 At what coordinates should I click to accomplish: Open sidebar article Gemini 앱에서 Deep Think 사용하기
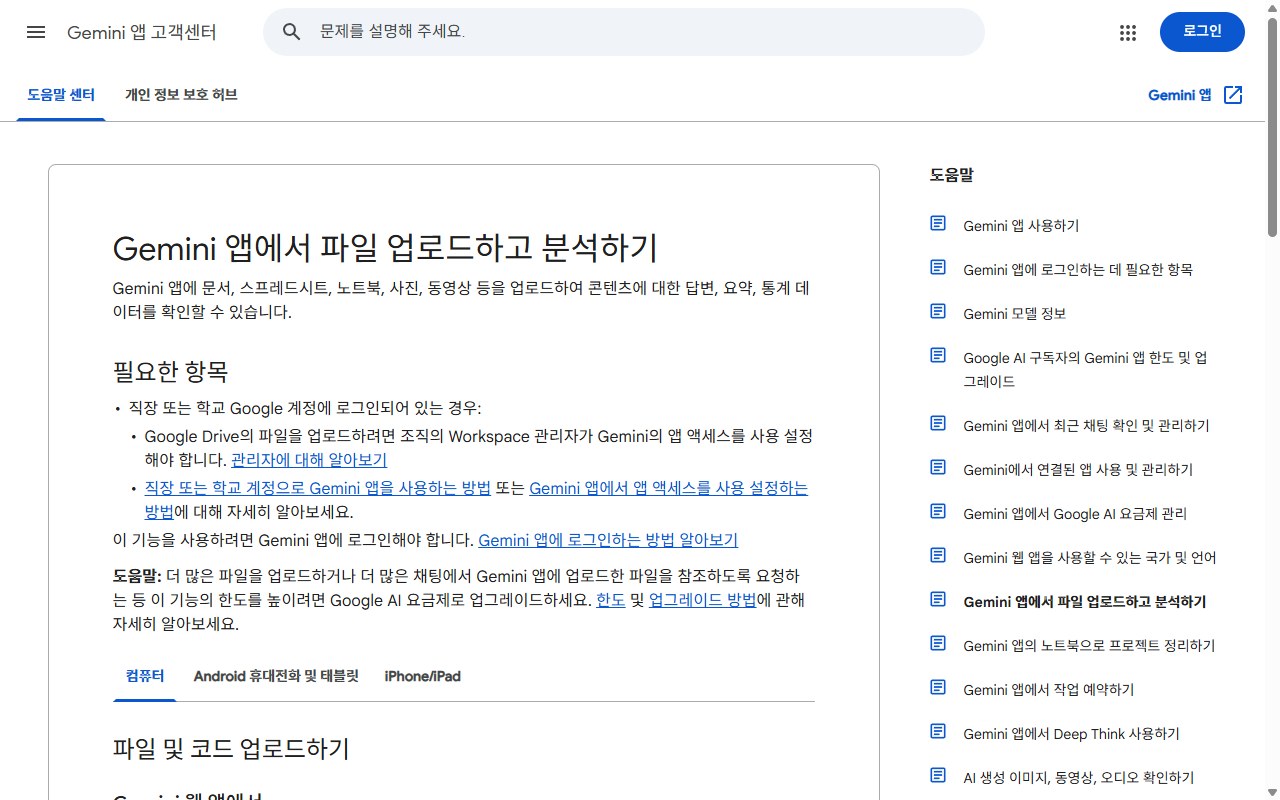pos(1071,733)
